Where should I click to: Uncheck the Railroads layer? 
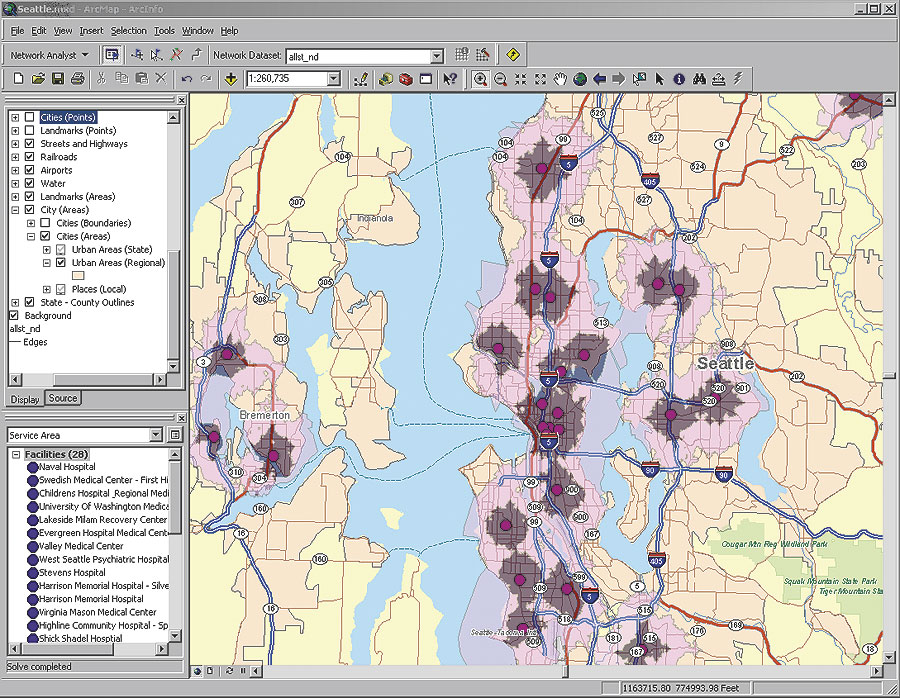point(29,157)
